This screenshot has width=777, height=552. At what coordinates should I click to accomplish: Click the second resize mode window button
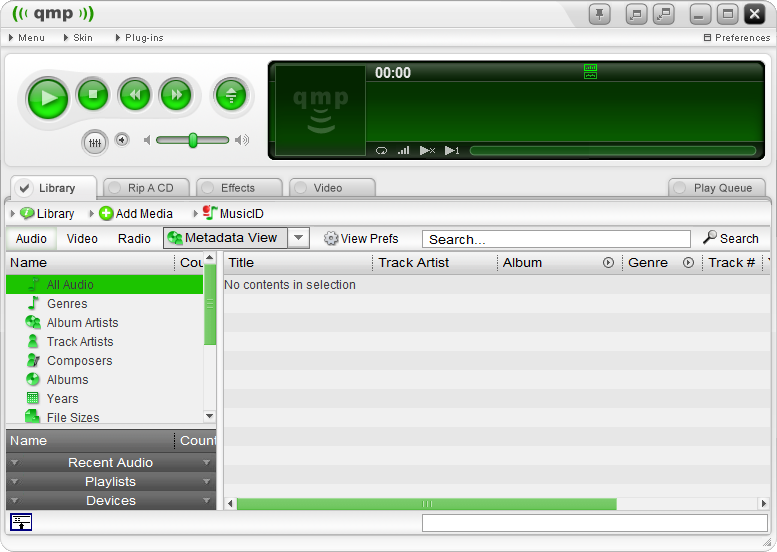tap(664, 14)
